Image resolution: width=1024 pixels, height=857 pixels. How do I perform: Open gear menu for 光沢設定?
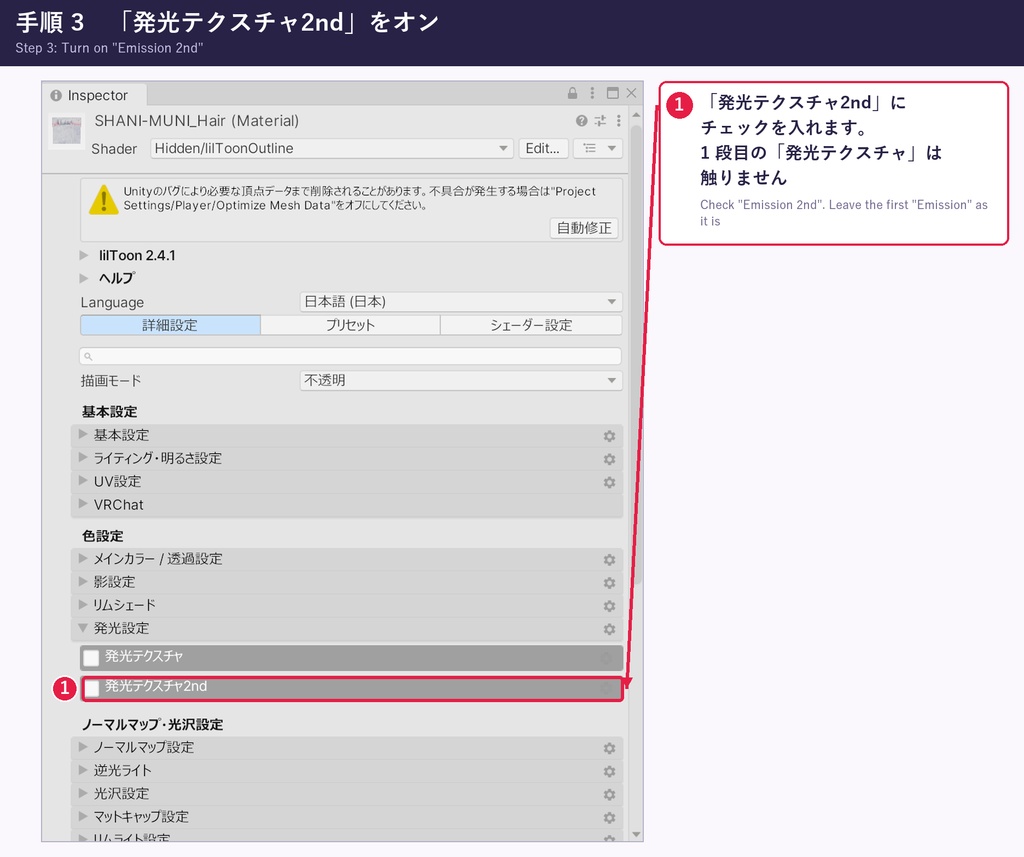[x=609, y=794]
